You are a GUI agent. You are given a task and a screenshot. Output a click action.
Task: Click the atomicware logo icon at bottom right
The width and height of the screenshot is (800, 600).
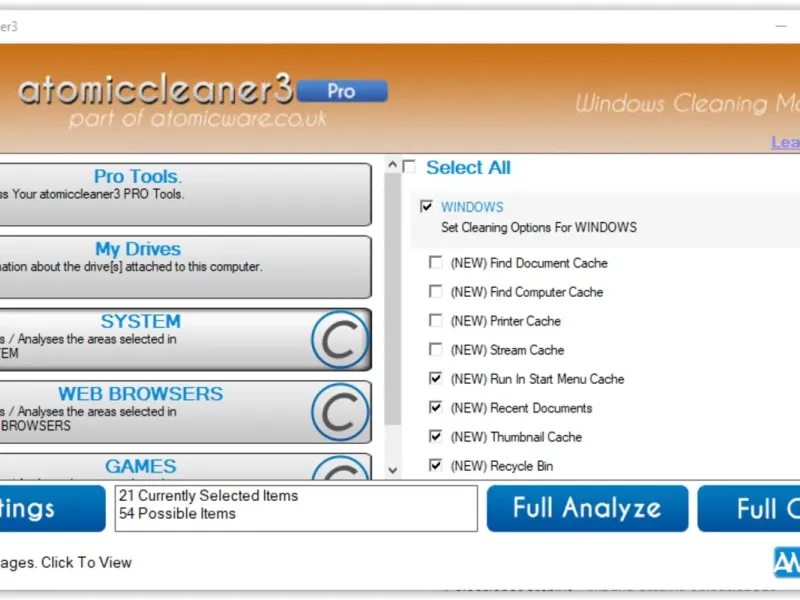point(787,562)
